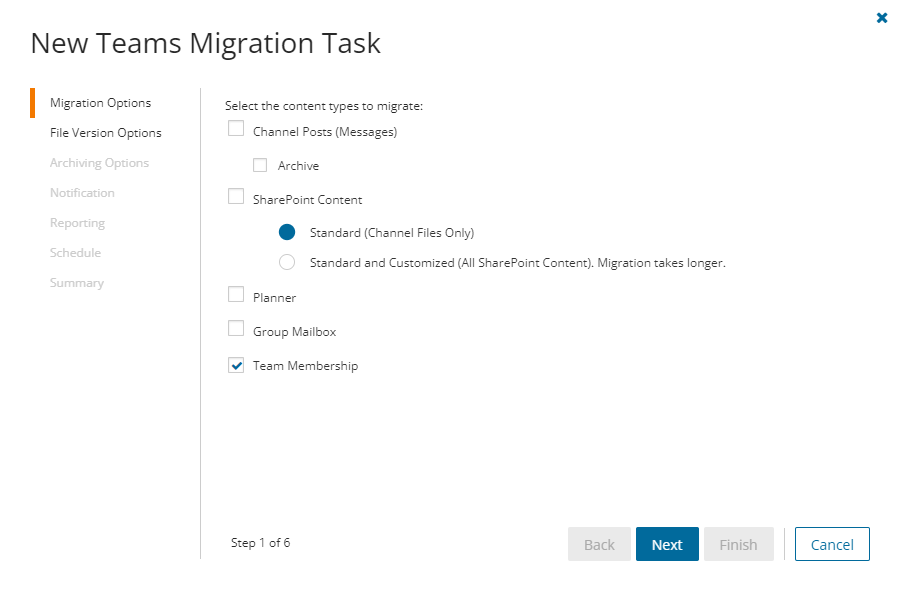Select the Notification step in sidebar
Image resolution: width=900 pixels, height=591 pixels.
[82, 193]
